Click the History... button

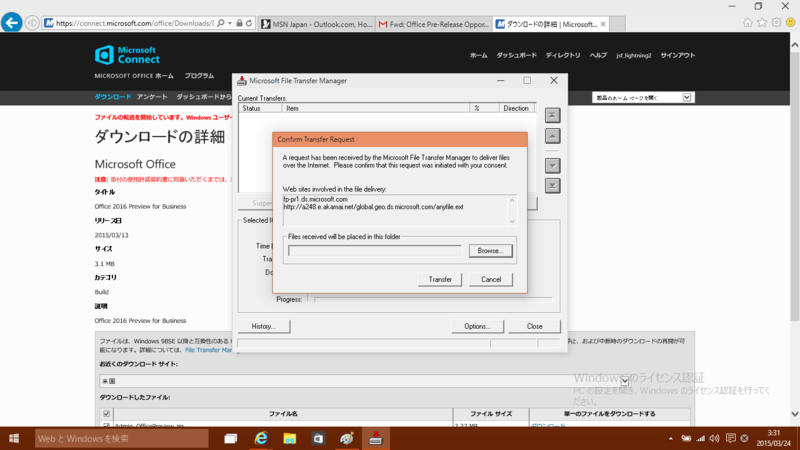pos(263,326)
